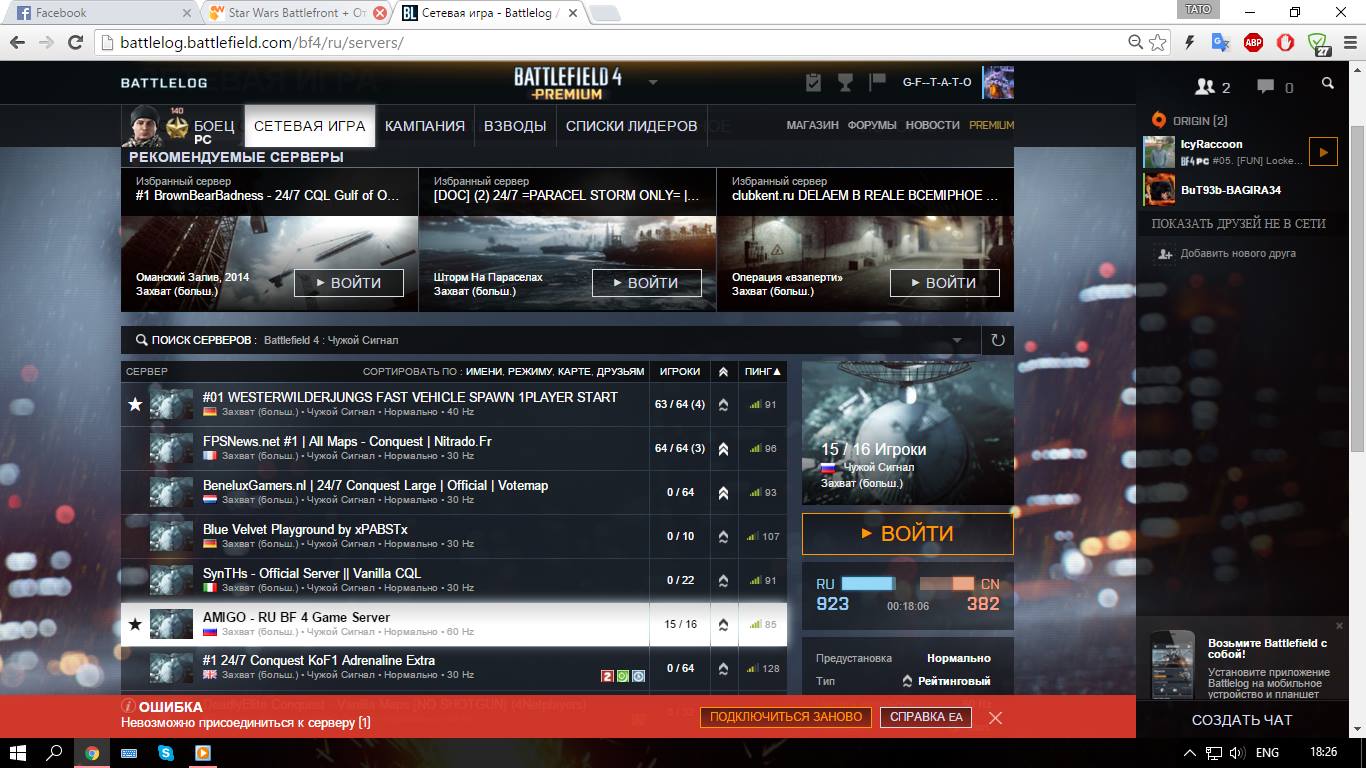Show hidden system tray icons
This screenshot has width=1366, height=768.
coord(1190,752)
